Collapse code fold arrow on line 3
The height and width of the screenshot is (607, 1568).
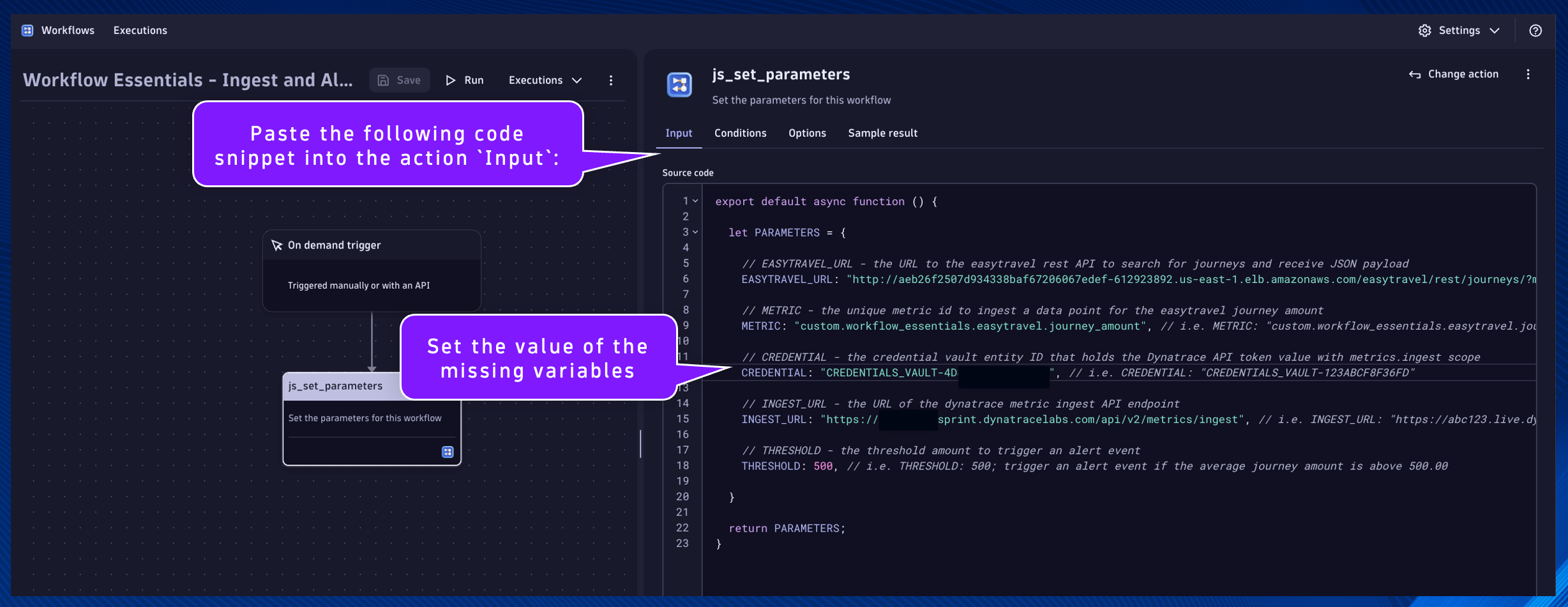(x=695, y=233)
